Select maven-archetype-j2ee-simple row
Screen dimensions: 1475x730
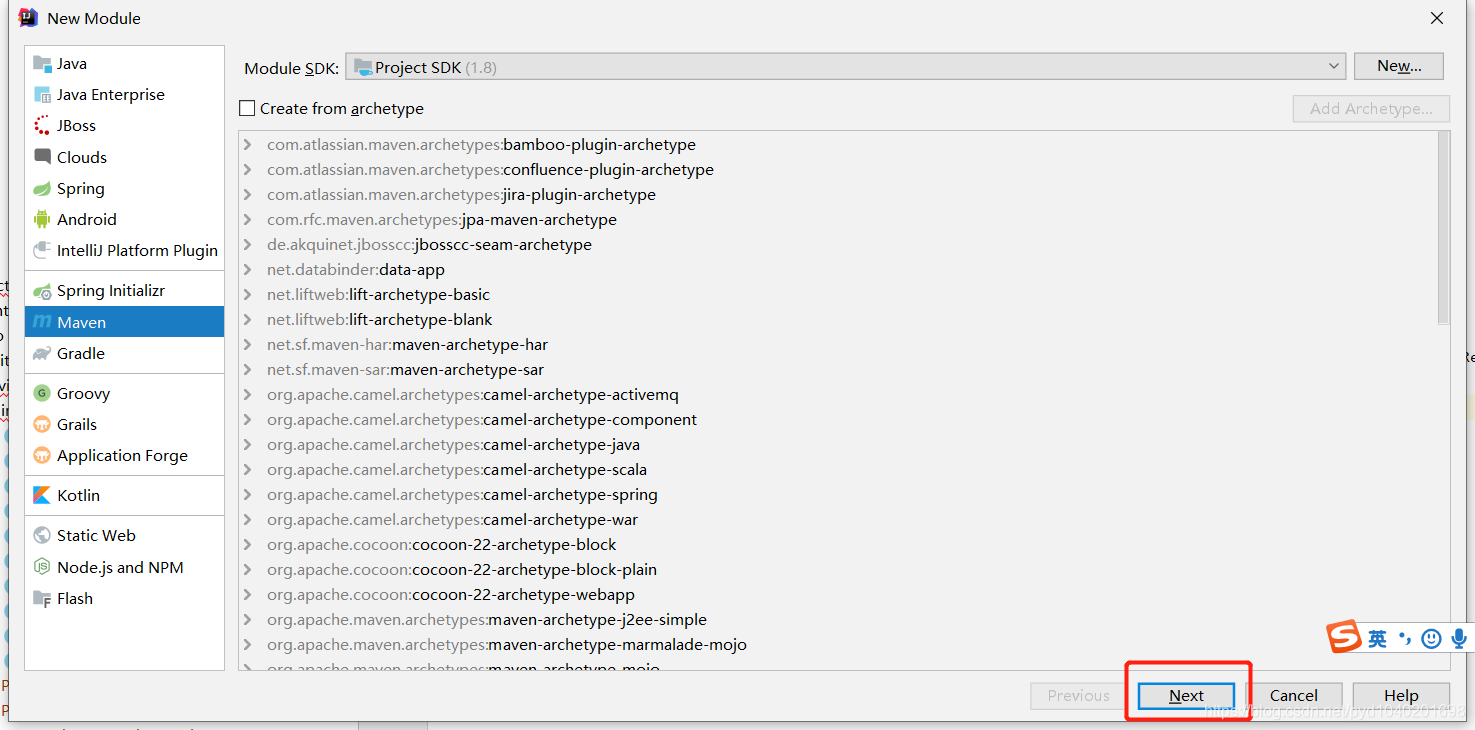coord(838,620)
